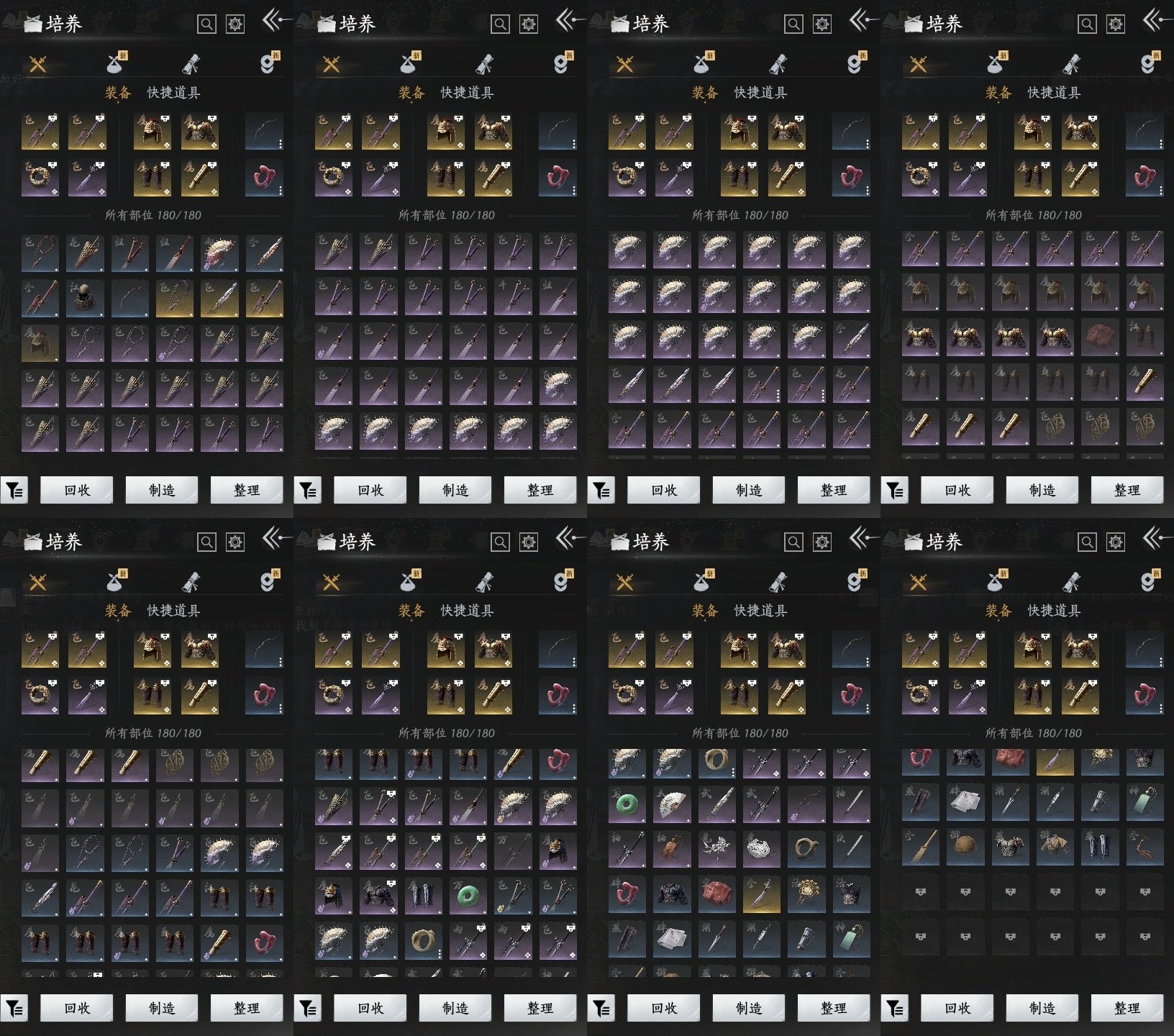The image size is (1174, 1036).
Task: Click 快捷道具 tab in the top-left panel
Action: click(173, 93)
